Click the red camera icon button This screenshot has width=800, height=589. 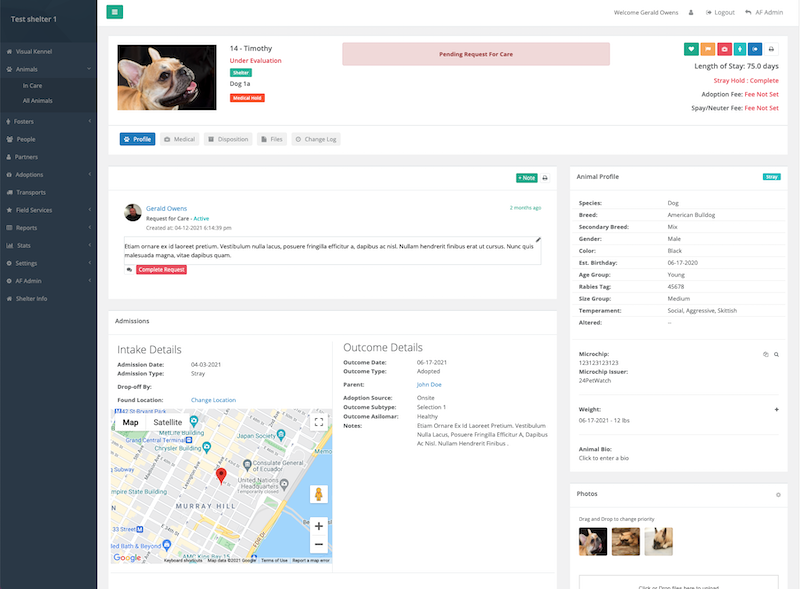(x=723, y=49)
